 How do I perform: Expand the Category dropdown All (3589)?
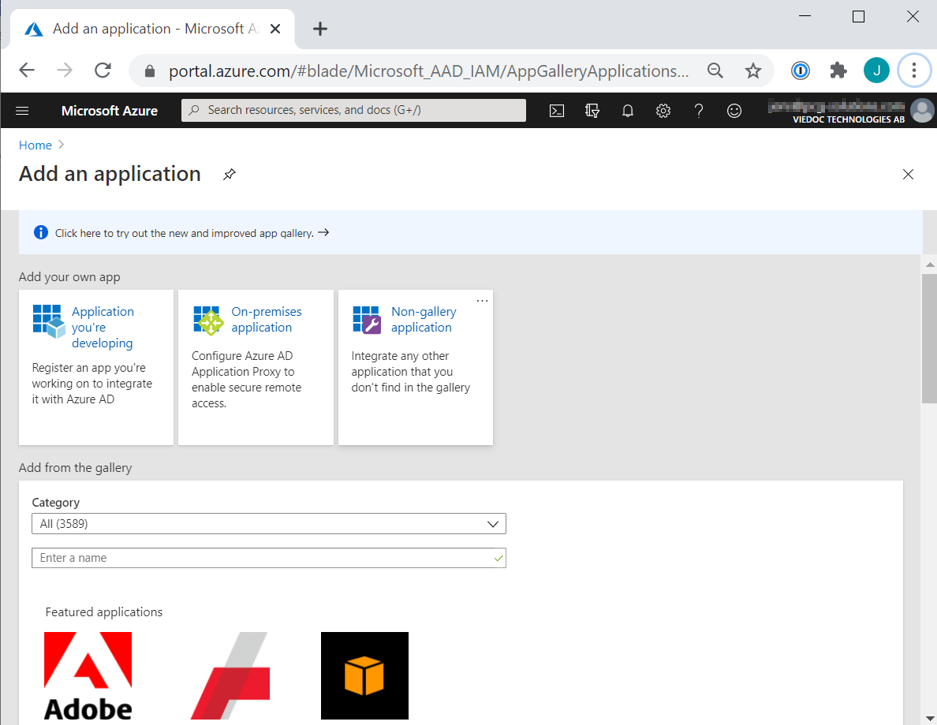(x=268, y=524)
